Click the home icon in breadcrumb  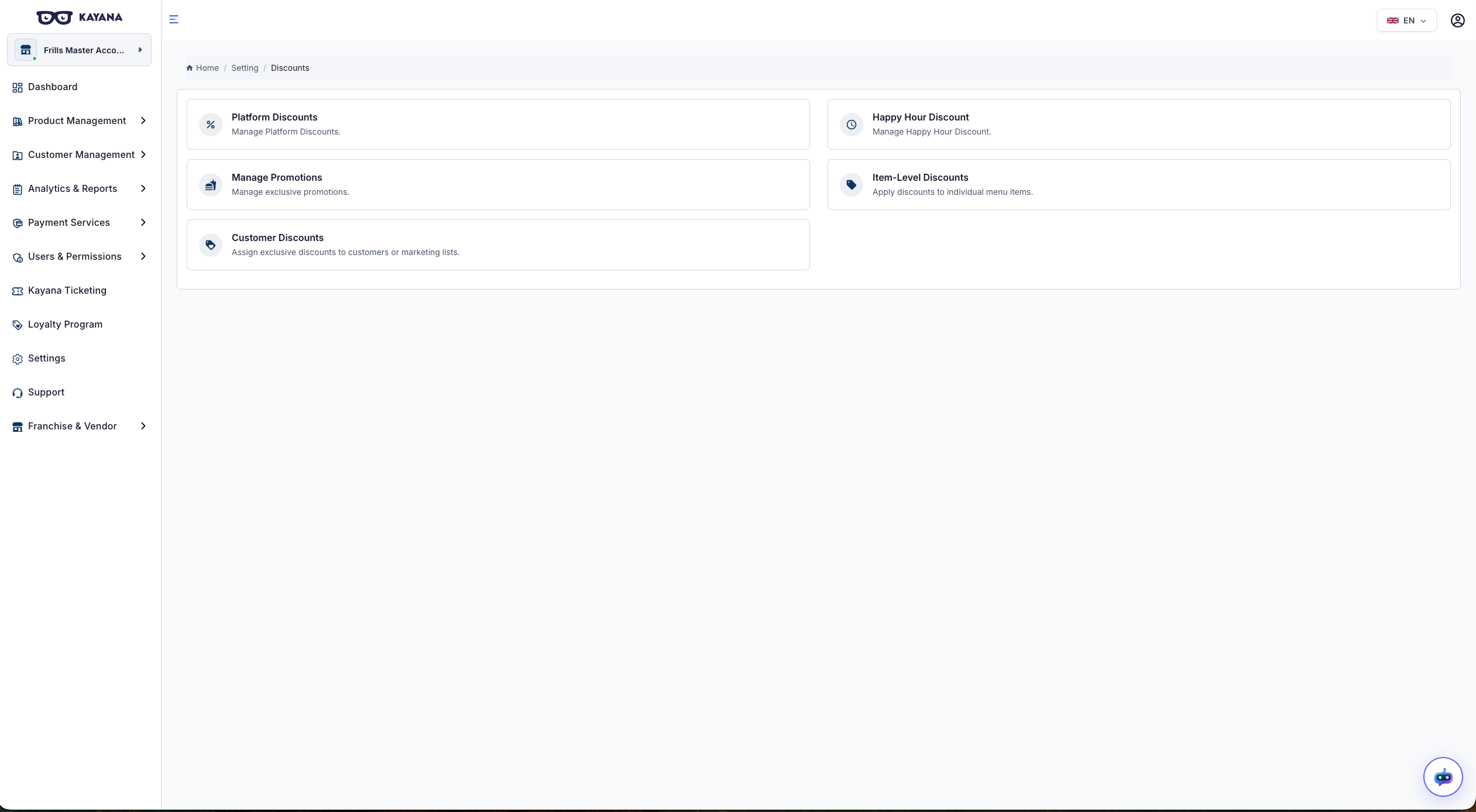(x=190, y=68)
